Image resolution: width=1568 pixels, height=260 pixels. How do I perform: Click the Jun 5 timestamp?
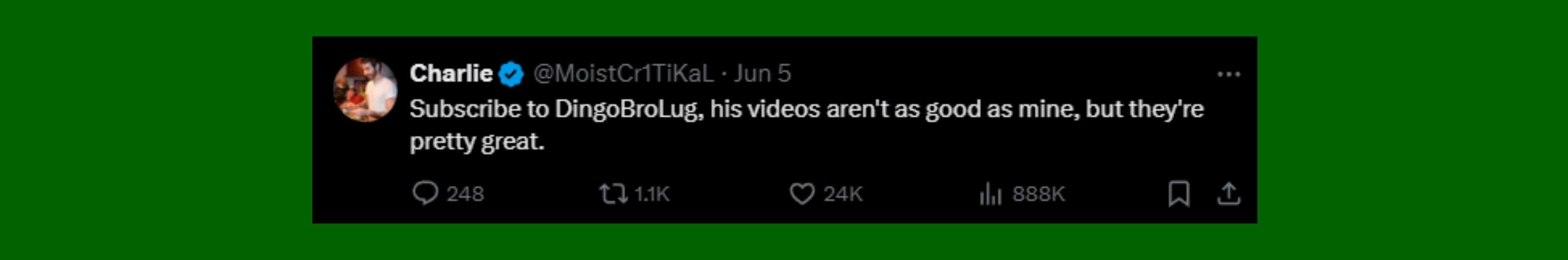[763, 74]
